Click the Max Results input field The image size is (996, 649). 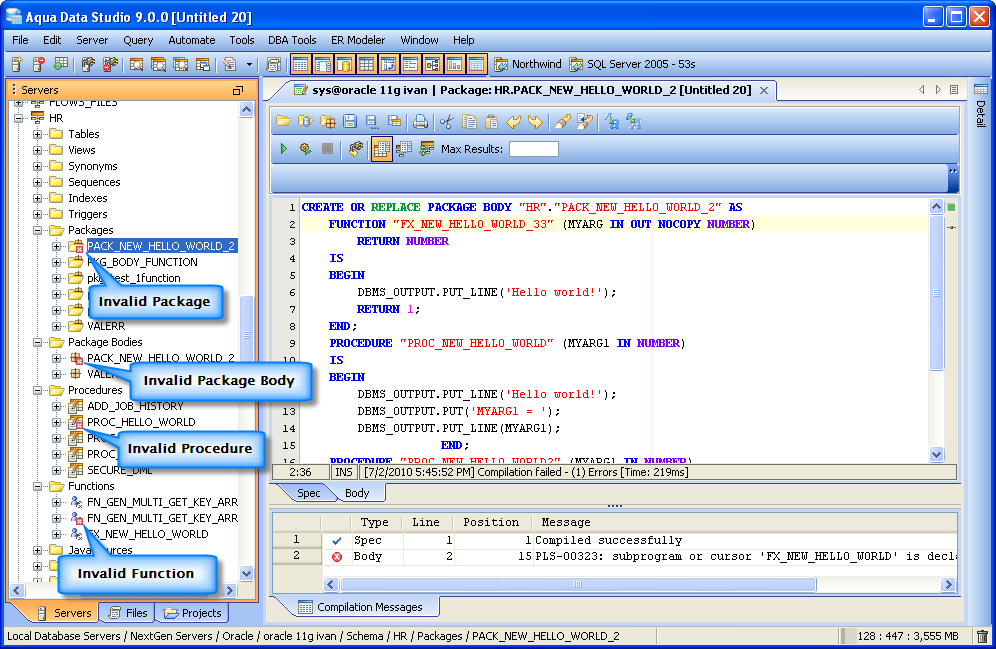point(534,149)
